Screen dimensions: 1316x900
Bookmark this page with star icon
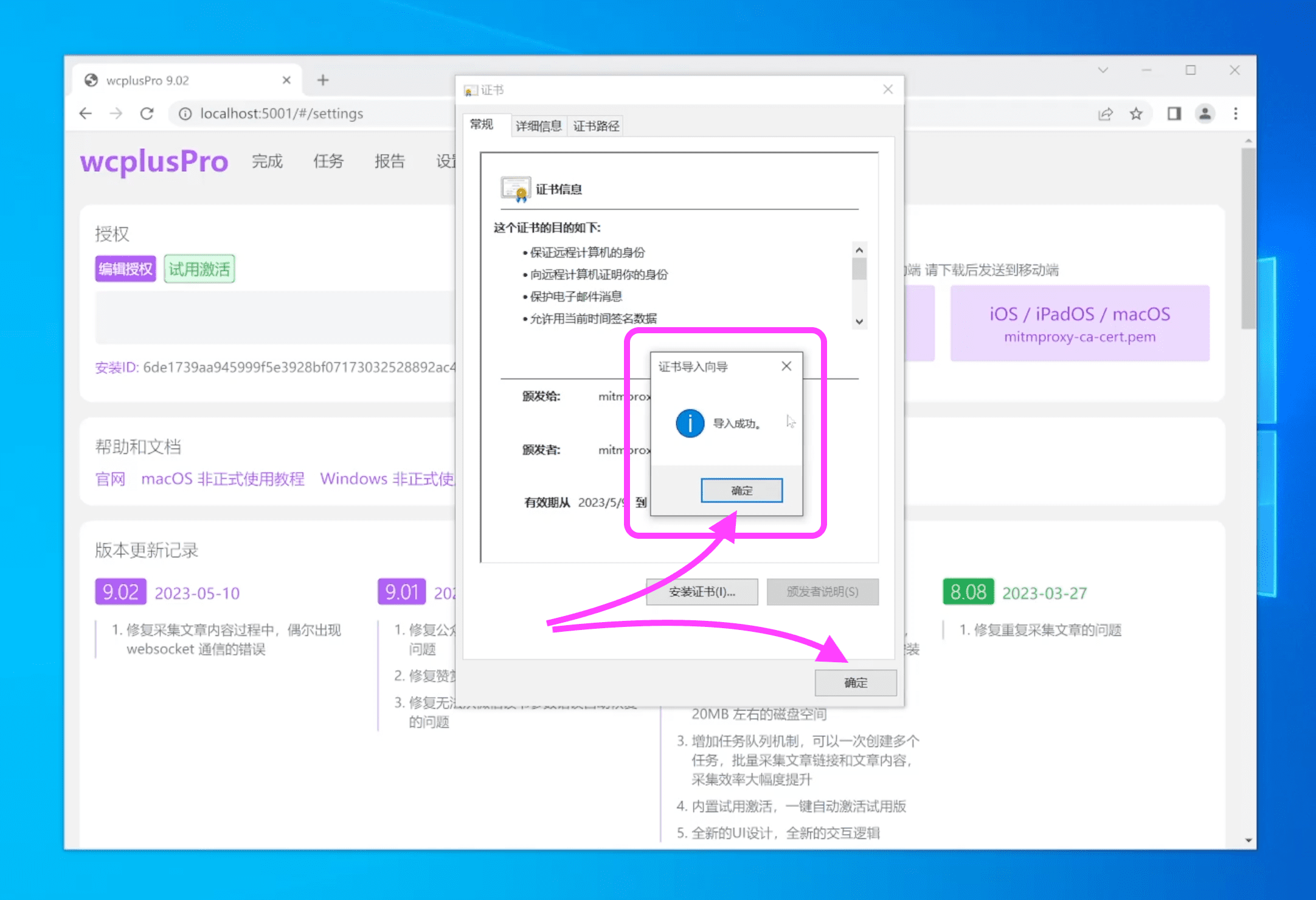[x=1136, y=114]
